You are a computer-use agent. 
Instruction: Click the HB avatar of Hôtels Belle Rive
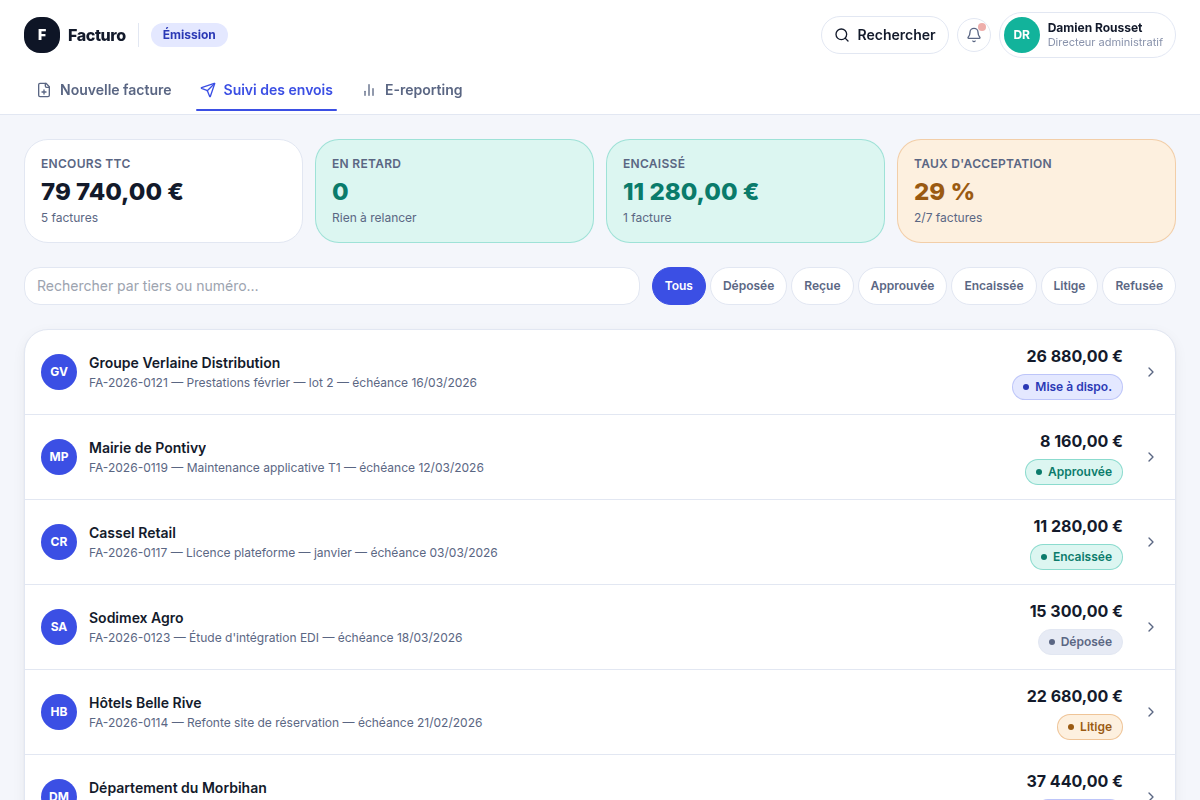59,712
